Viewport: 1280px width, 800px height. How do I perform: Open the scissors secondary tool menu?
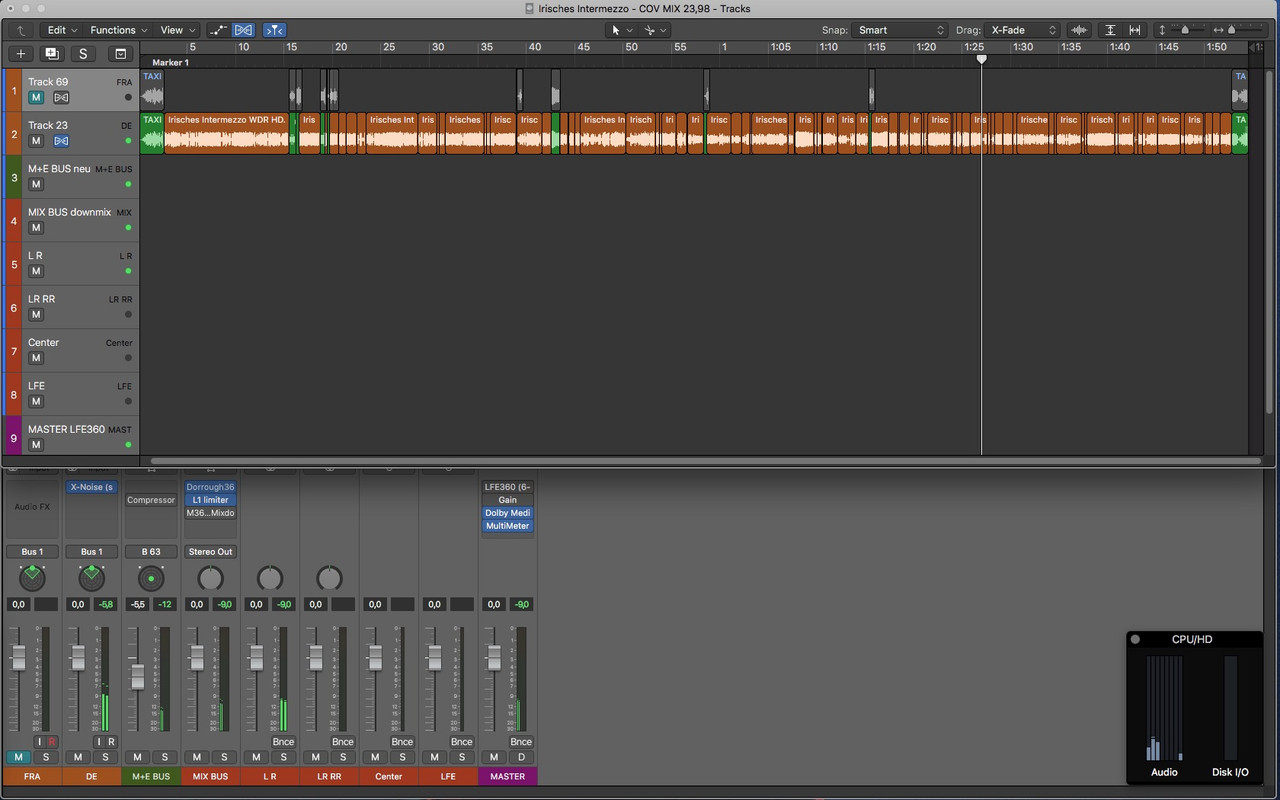[655, 30]
